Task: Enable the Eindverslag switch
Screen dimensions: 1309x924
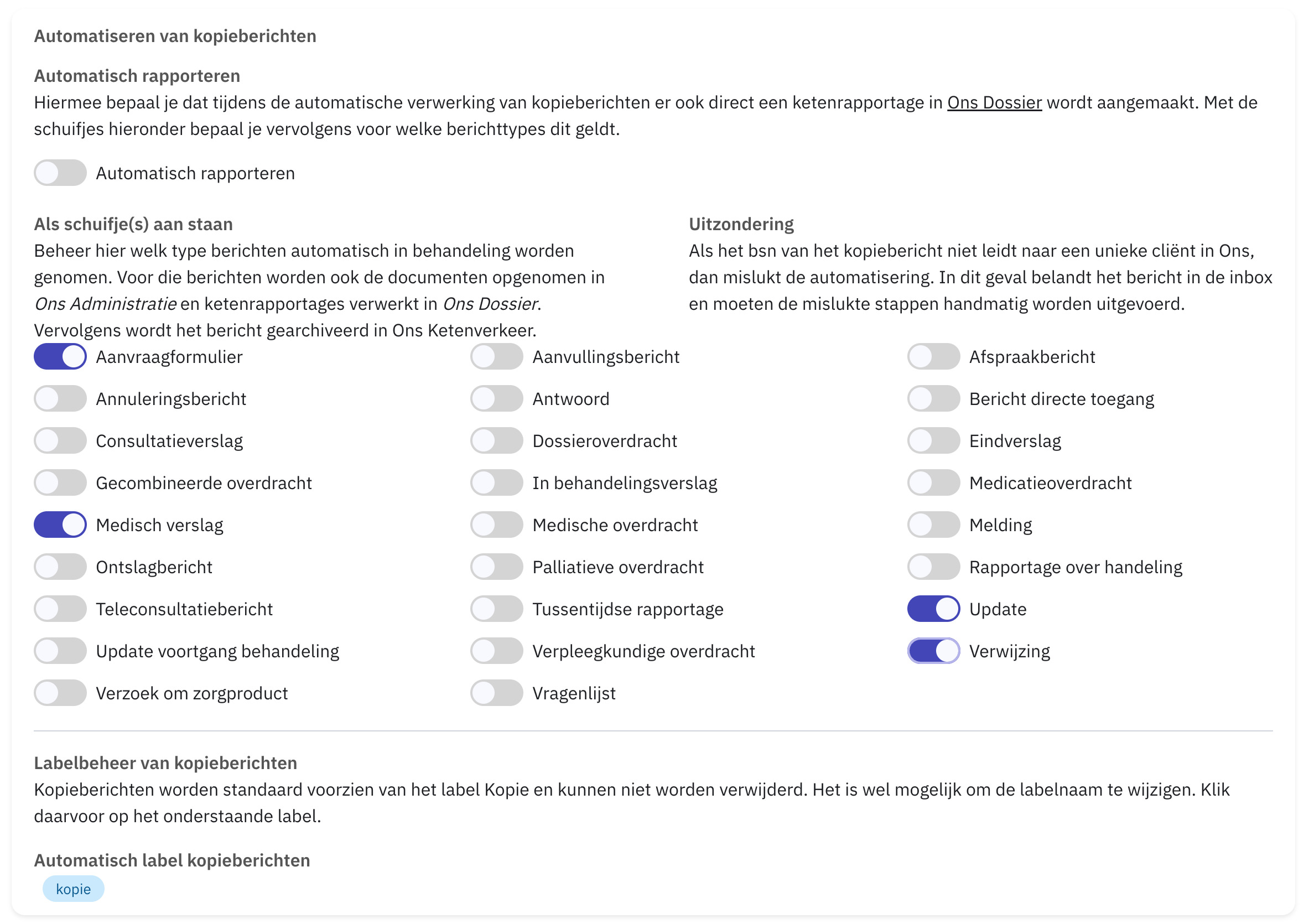Action: coord(934,441)
